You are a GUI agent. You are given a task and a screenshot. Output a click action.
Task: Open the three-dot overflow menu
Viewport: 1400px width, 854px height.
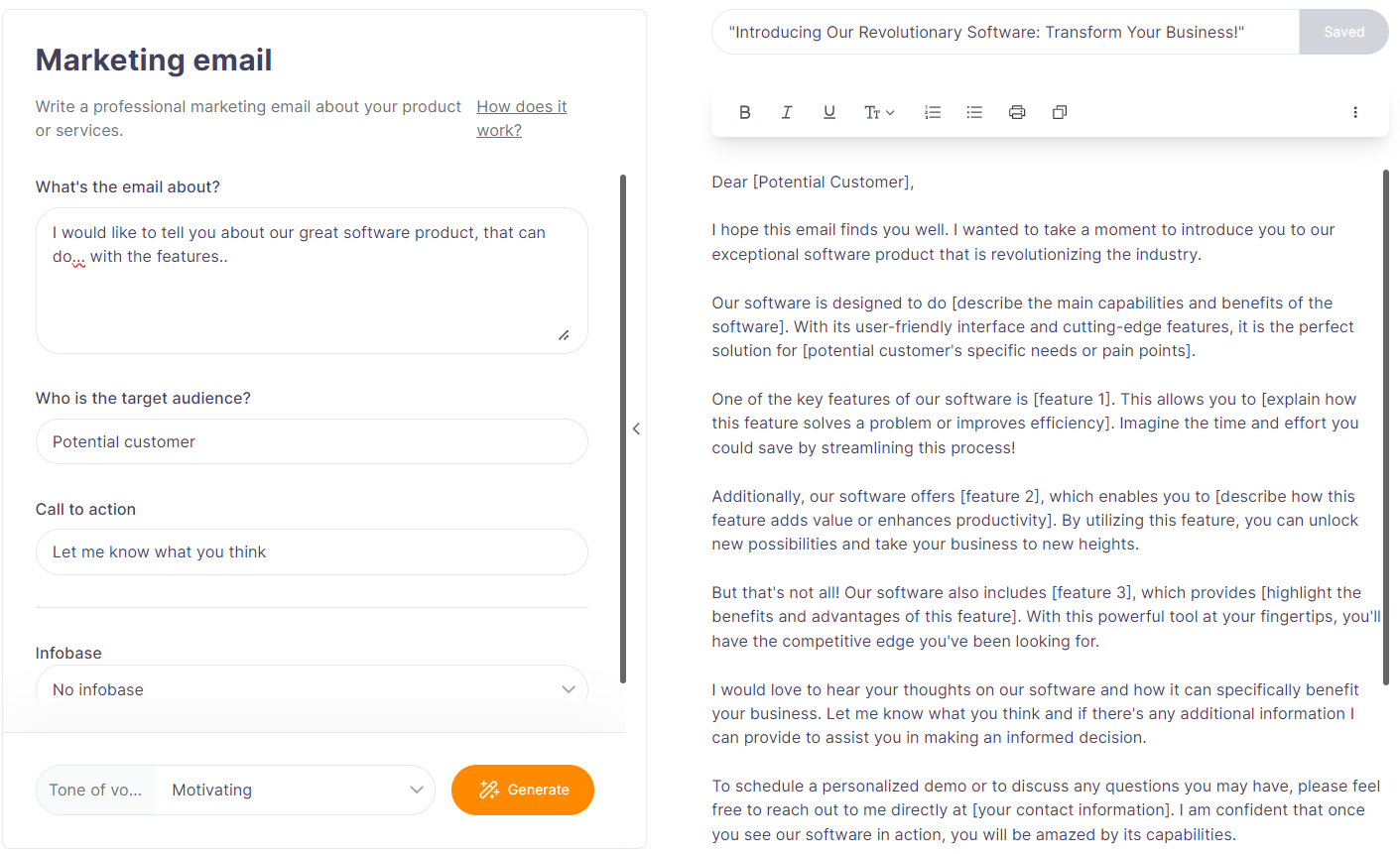click(1354, 112)
